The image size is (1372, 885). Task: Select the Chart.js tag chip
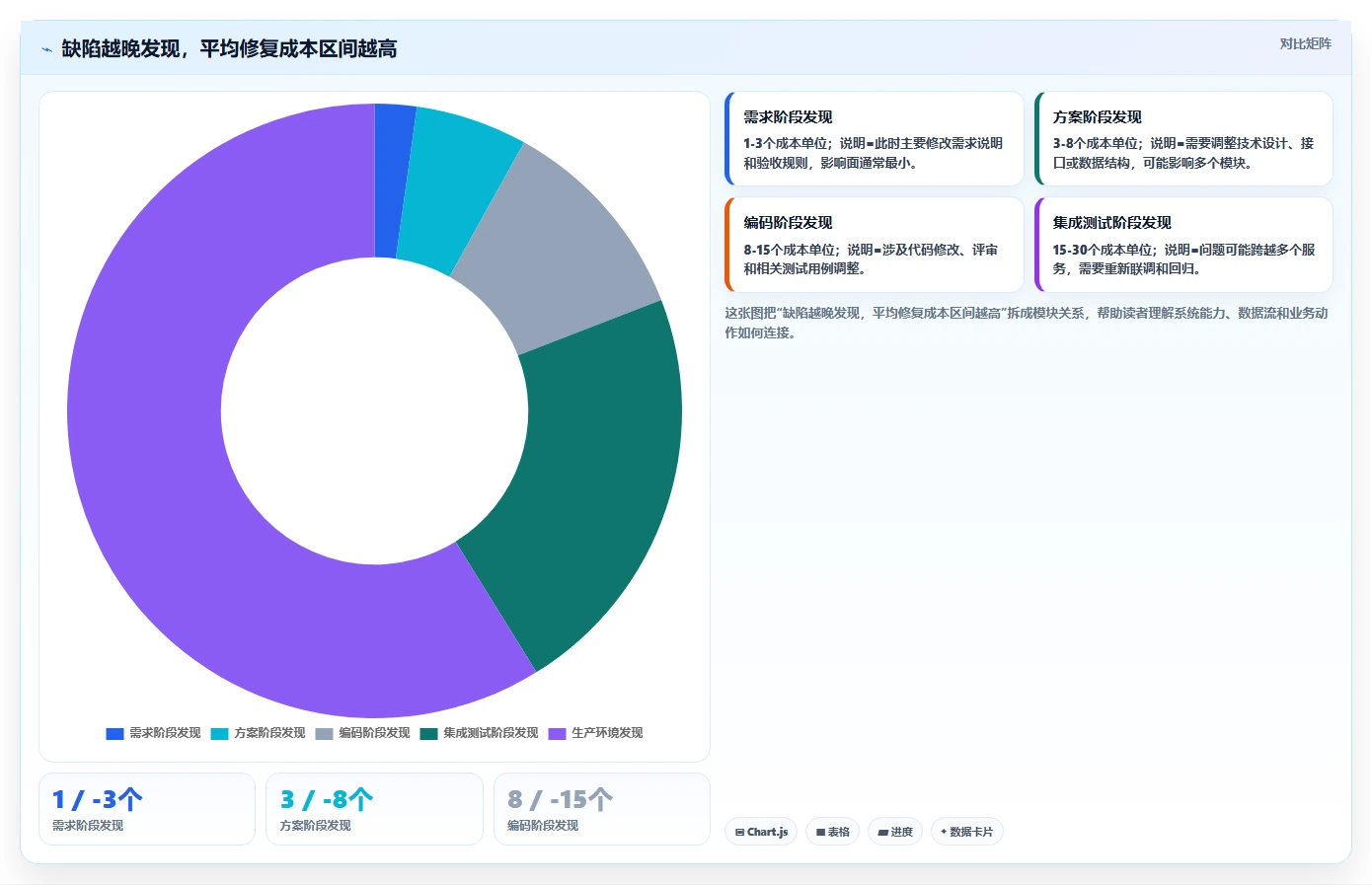click(x=761, y=832)
